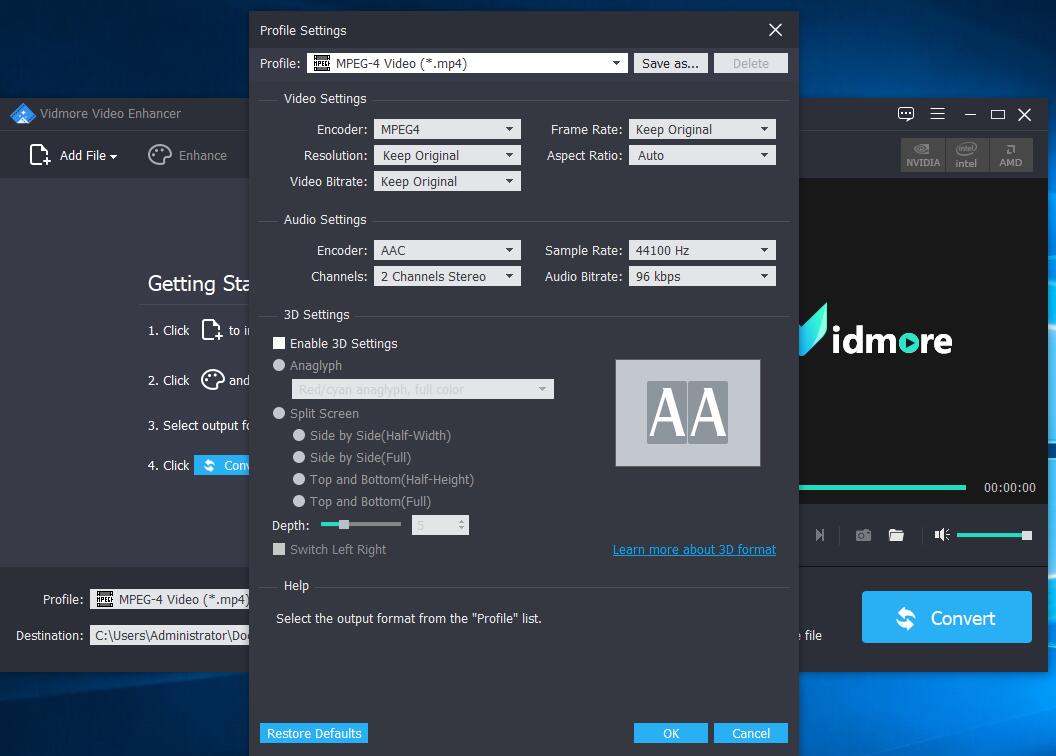The image size is (1056, 756).
Task: Click Restore Defaults button
Action: [x=314, y=733]
